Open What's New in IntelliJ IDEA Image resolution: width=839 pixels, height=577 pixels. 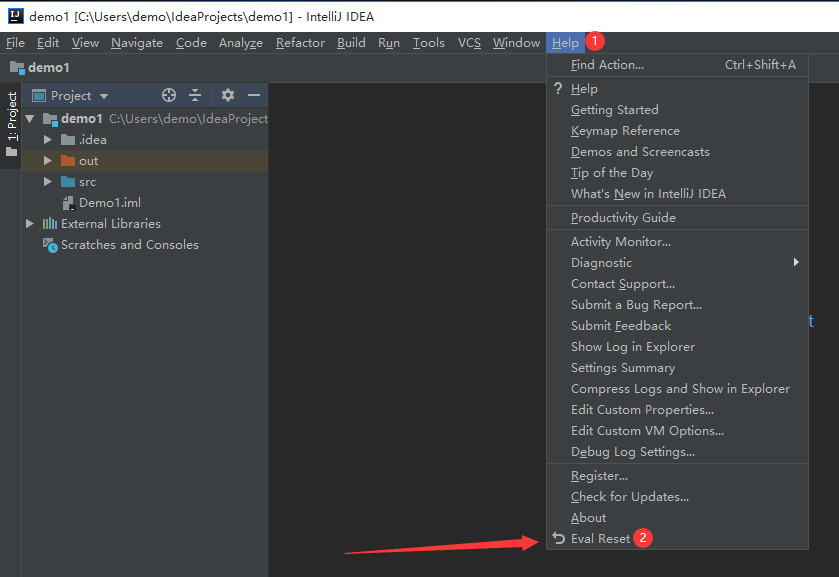(677, 193)
